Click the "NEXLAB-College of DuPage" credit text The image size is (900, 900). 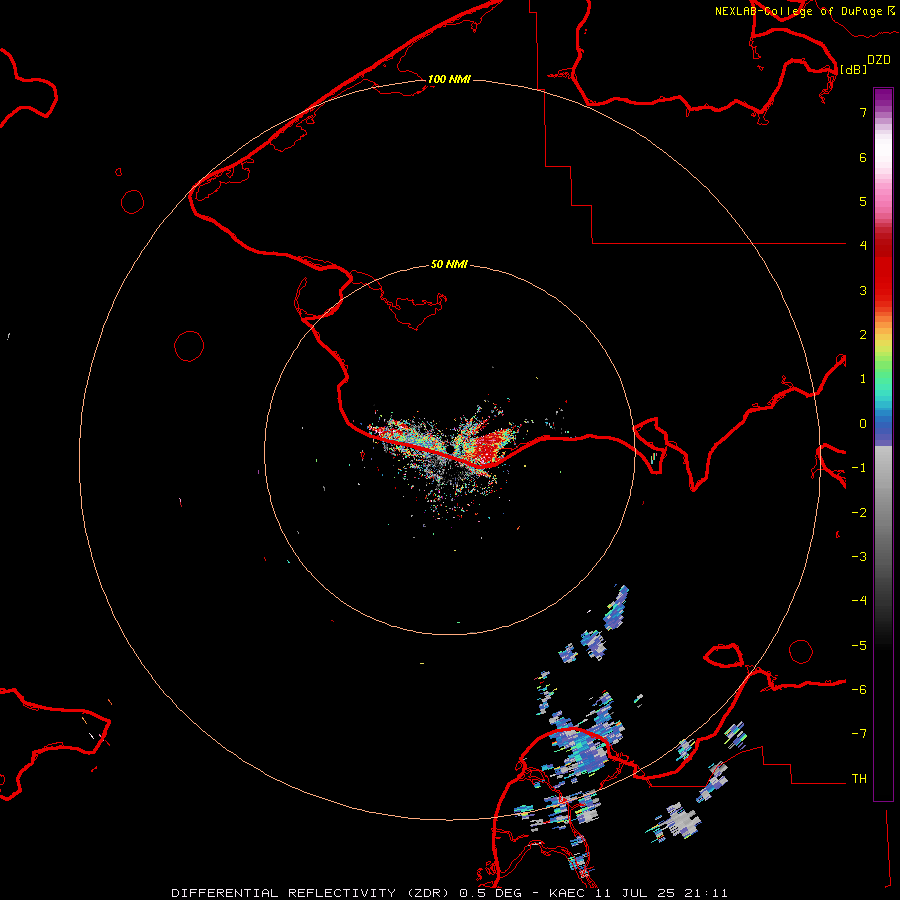[x=798, y=11]
